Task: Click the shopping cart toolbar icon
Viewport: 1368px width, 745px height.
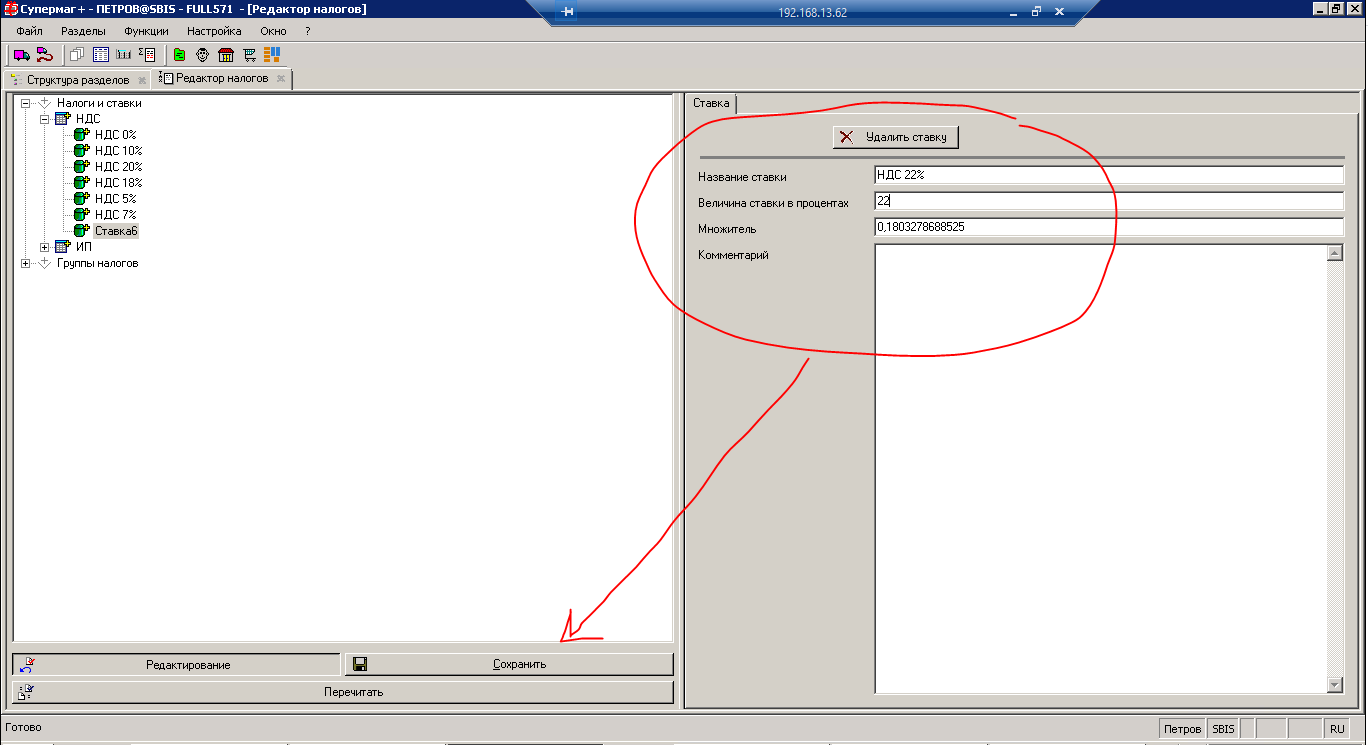Action: pos(250,55)
